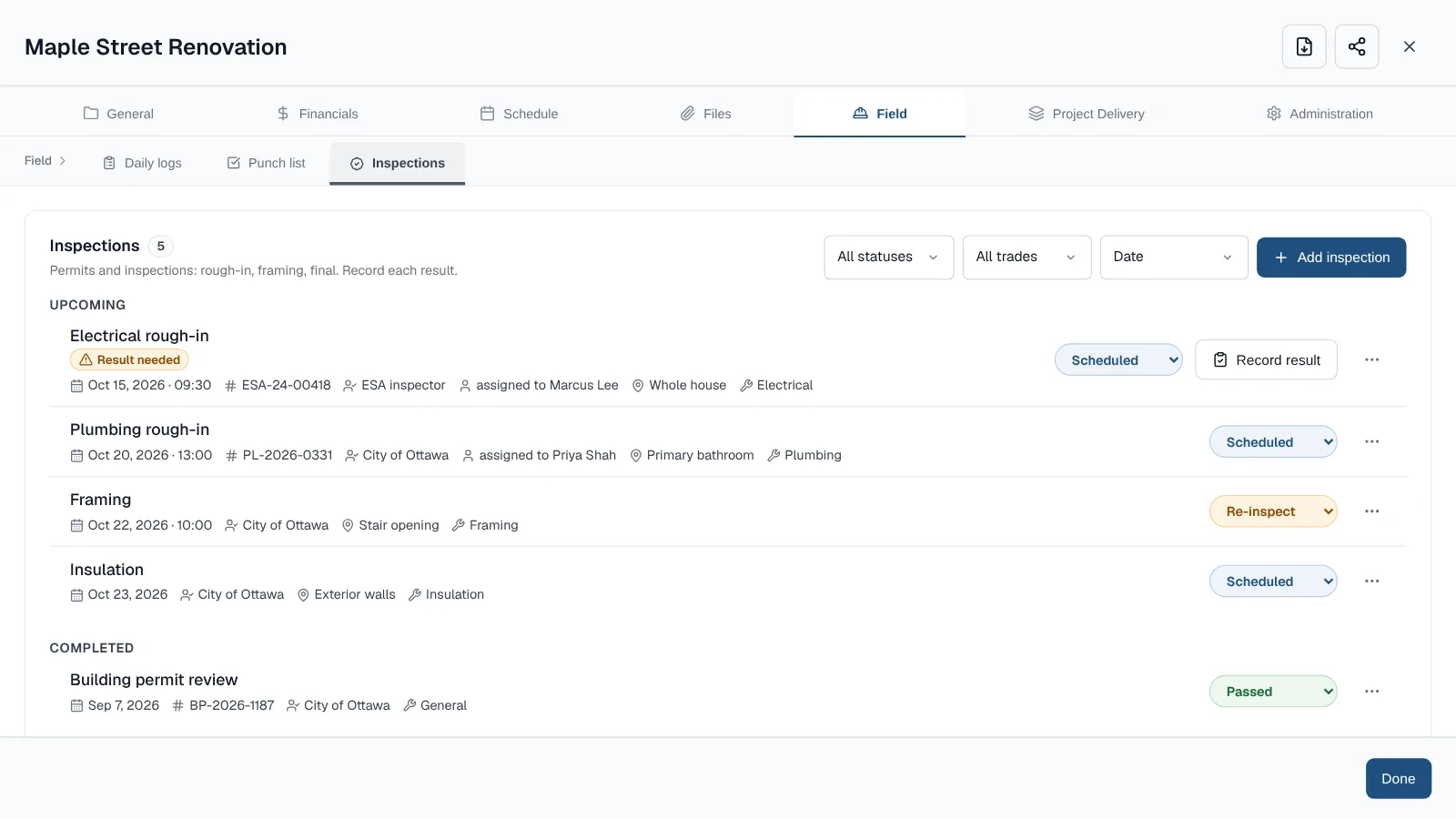Click the share icon button
Viewport: 1456px width, 819px height.
click(x=1357, y=46)
